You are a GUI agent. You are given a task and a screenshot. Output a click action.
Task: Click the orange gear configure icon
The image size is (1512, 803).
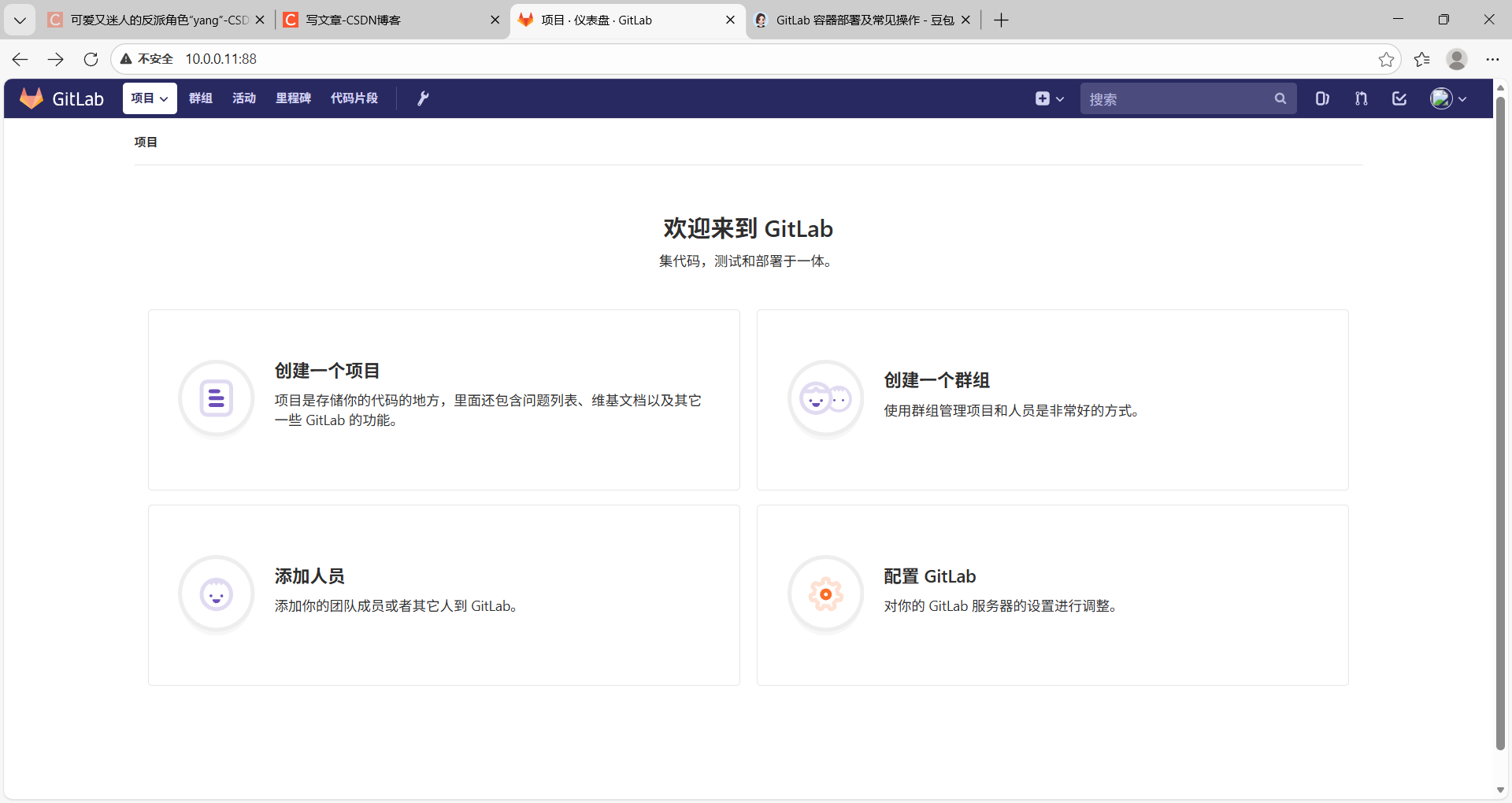pos(826,594)
